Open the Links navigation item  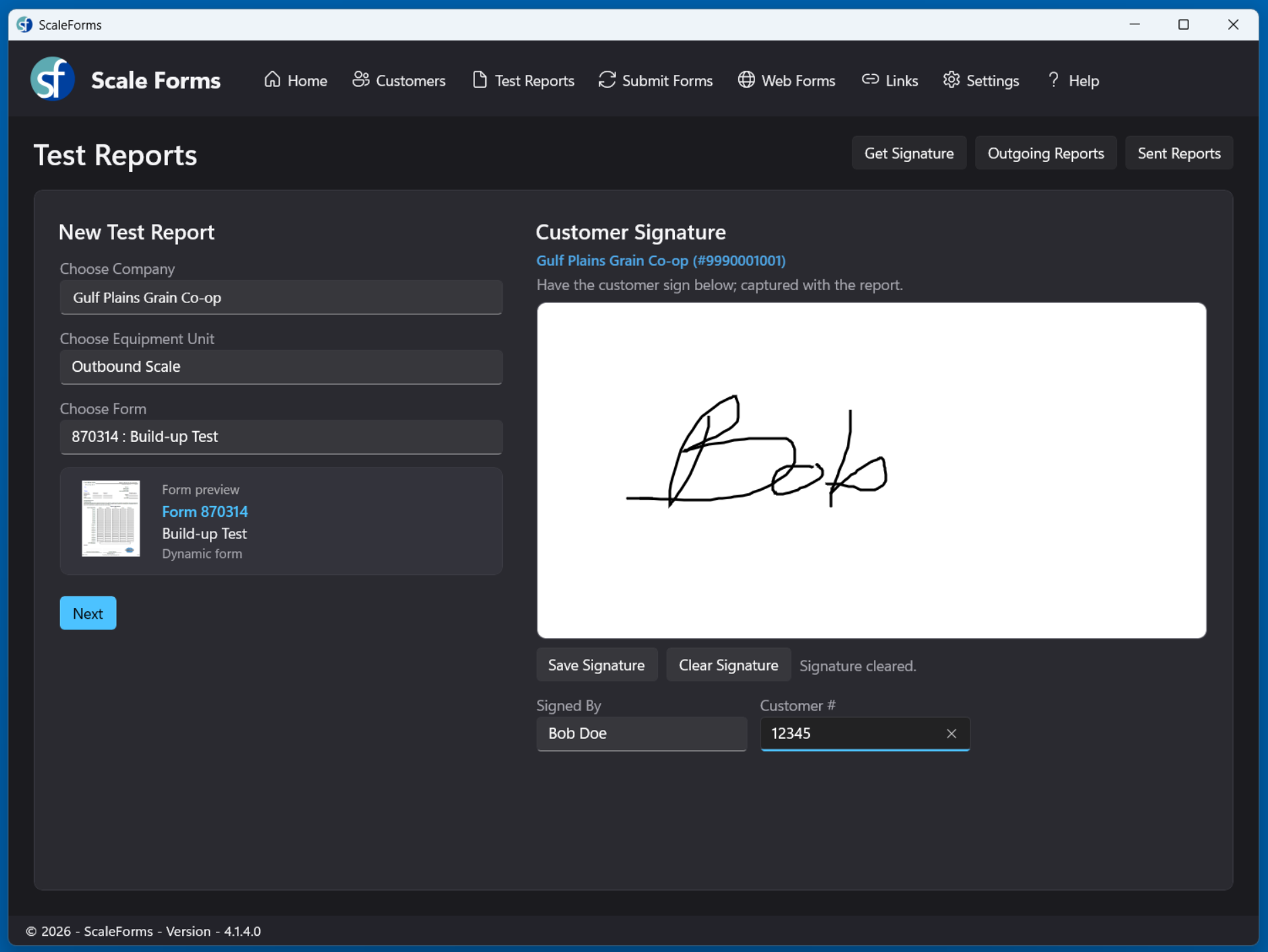click(x=889, y=80)
